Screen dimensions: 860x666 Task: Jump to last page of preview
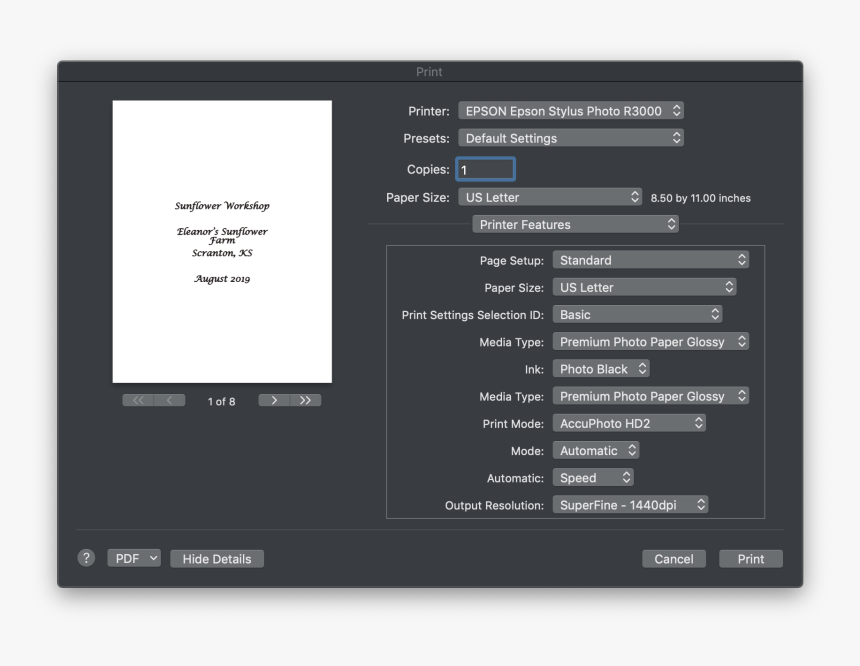(305, 401)
